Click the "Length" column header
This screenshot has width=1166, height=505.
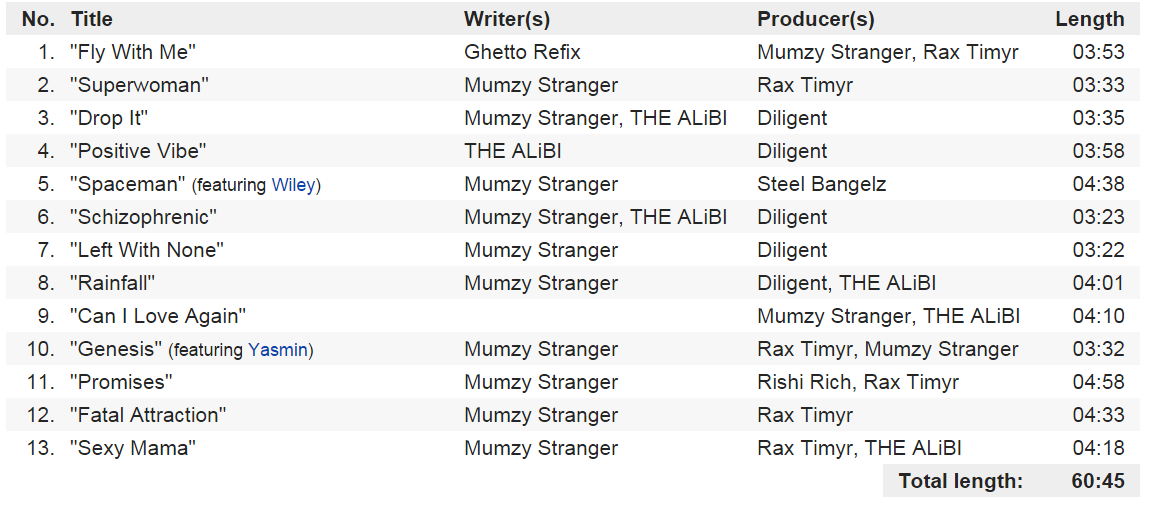[x=1089, y=19]
